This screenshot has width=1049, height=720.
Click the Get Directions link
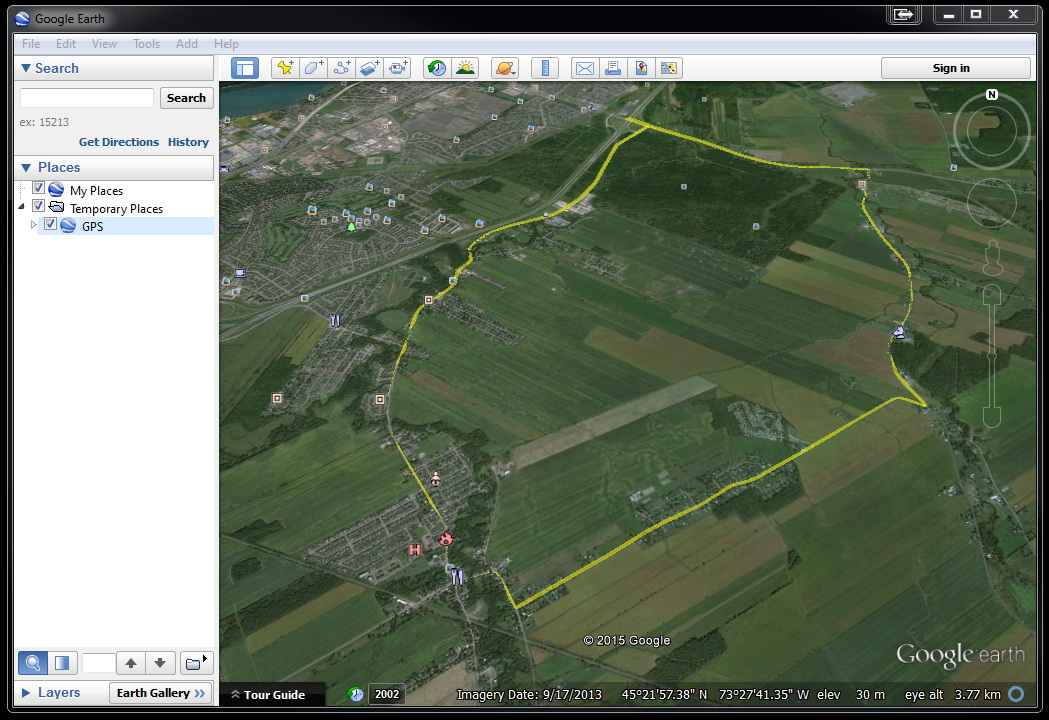point(118,142)
